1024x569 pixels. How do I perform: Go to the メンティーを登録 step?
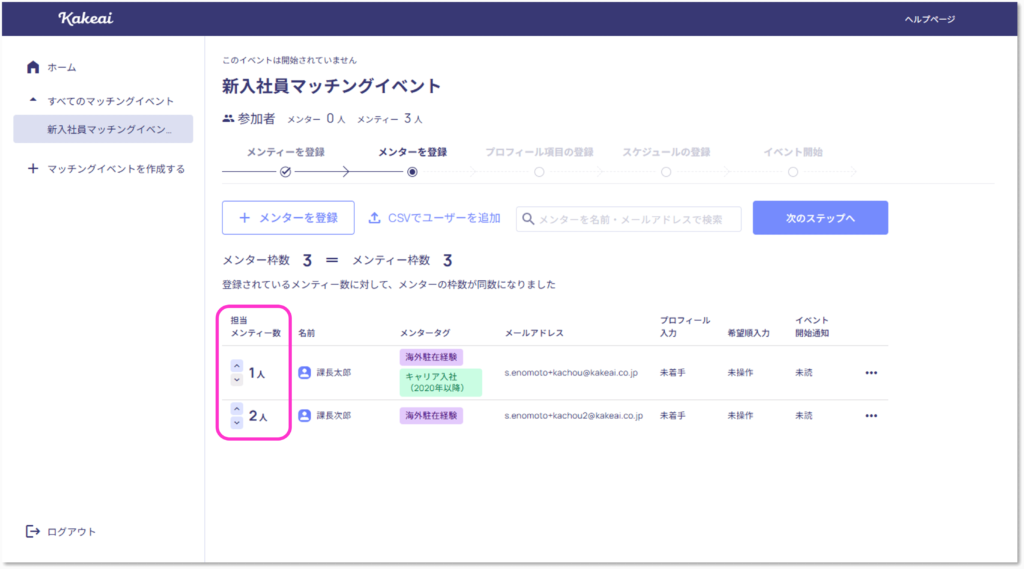[285, 171]
